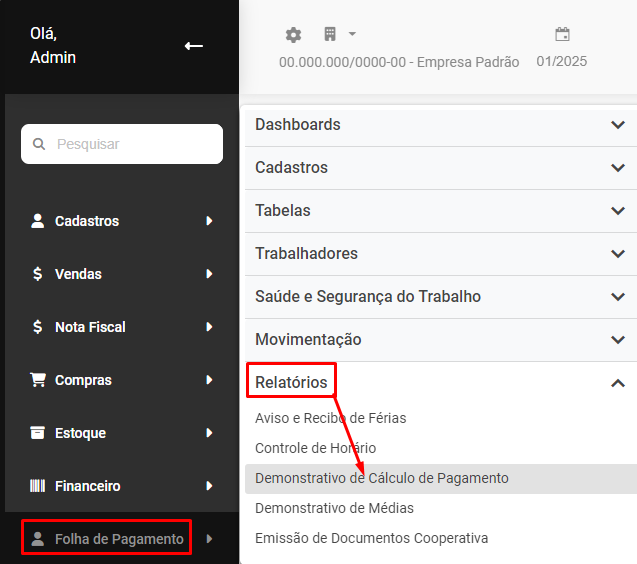Expand the Folha de Pagamento arrow
This screenshot has width=637, height=564.
(x=209, y=539)
